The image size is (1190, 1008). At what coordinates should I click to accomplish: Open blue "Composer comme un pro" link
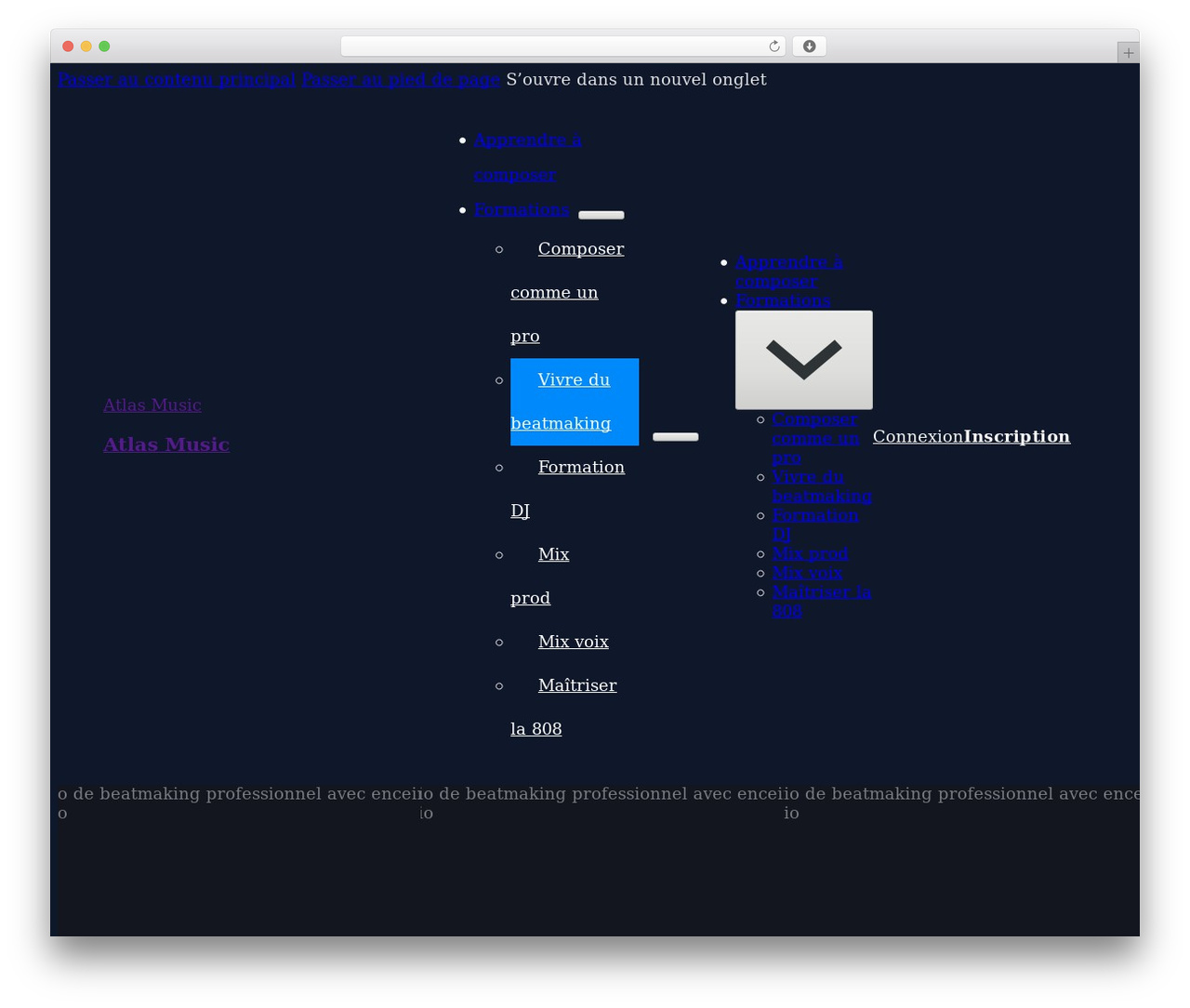(816, 438)
